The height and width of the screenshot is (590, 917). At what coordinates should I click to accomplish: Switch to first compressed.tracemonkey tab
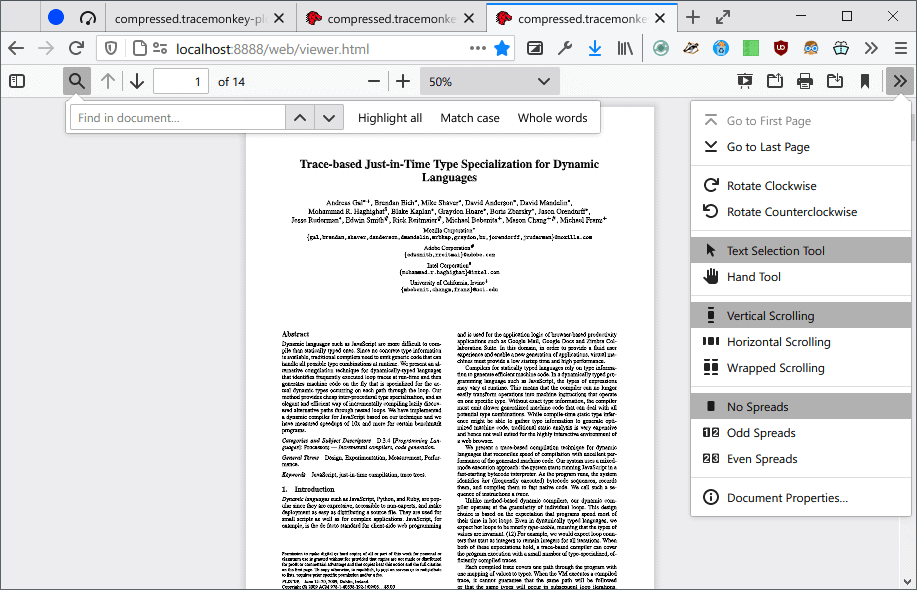[189, 19]
